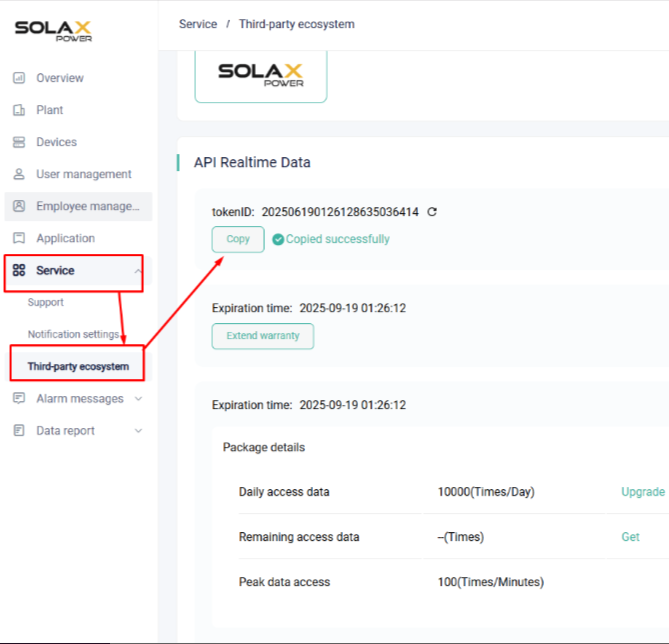Click Get link for remaining access
The image size is (669, 644).
click(x=630, y=537)
